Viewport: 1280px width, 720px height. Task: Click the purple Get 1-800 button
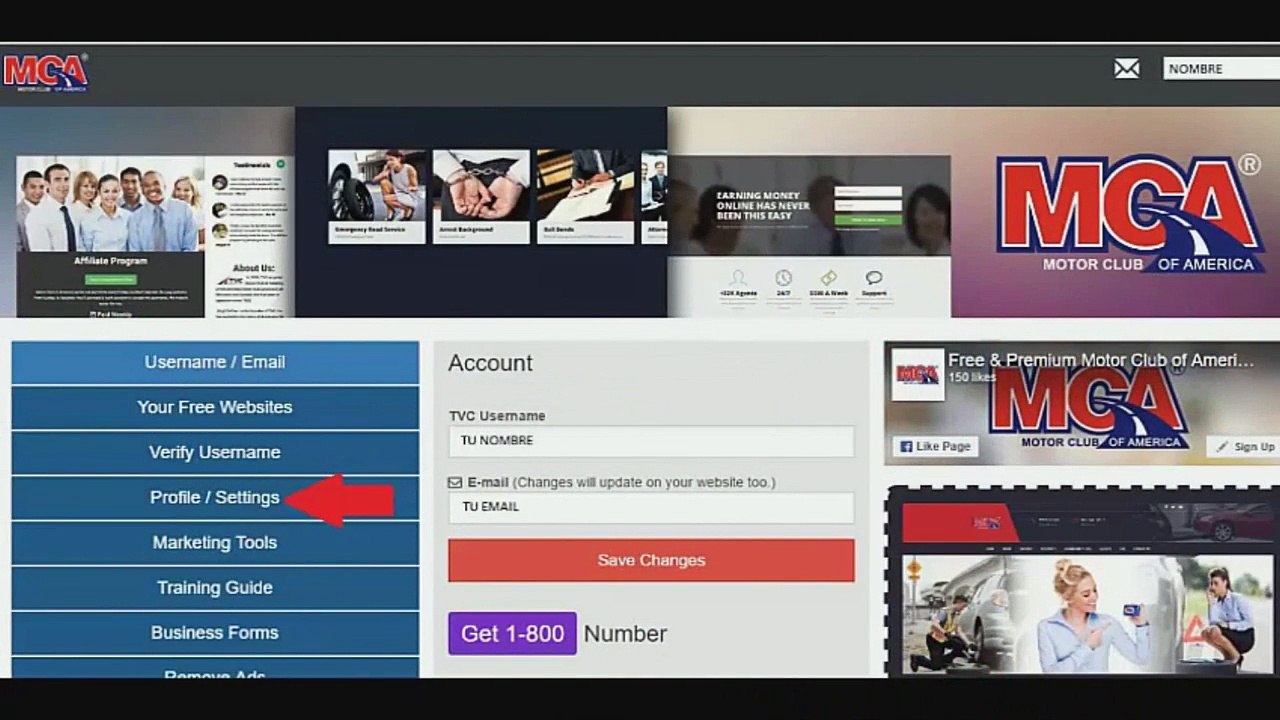pos(512,633)
